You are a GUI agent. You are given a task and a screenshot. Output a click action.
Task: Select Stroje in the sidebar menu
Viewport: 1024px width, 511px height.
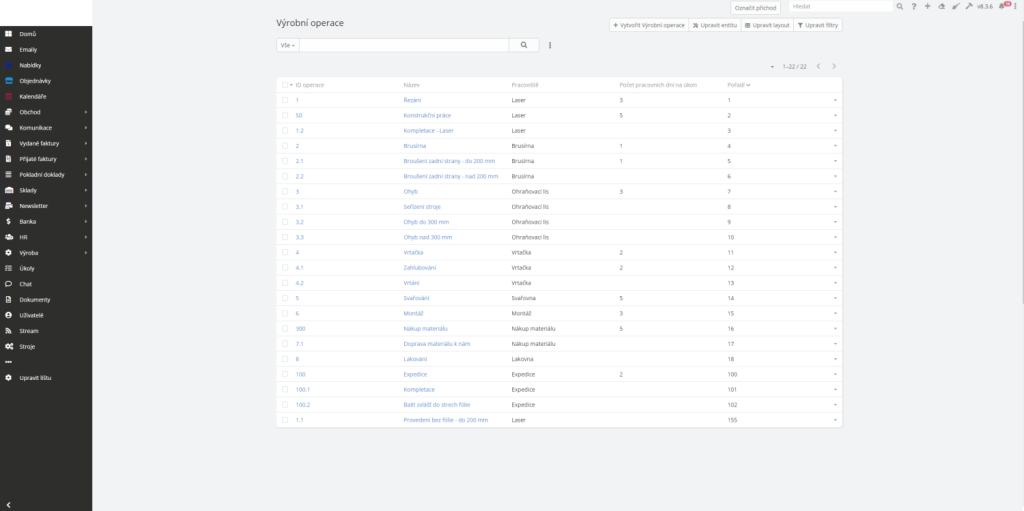coord(27,346)
